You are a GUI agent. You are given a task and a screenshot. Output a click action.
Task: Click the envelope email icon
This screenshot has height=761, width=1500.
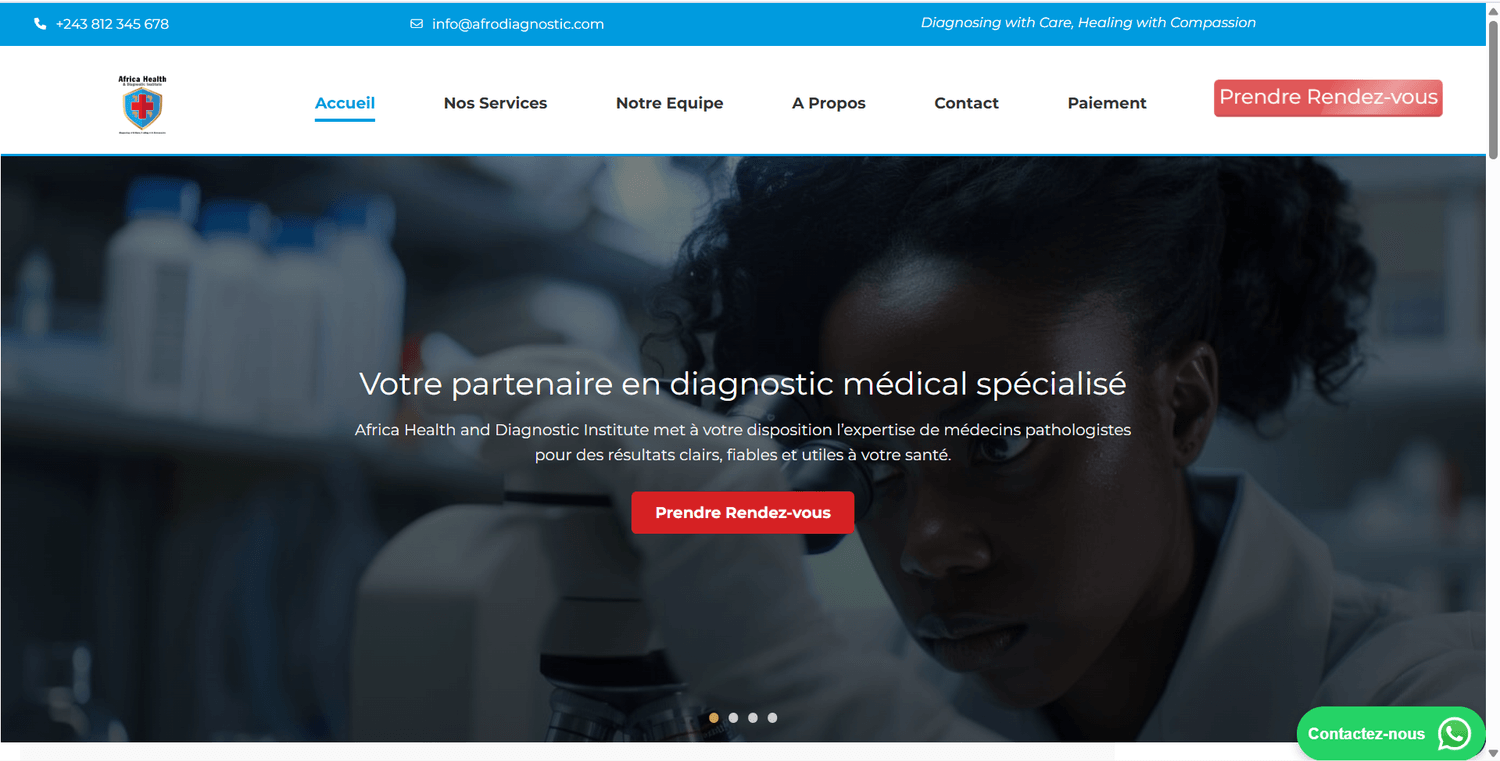(x=416, y=24)
